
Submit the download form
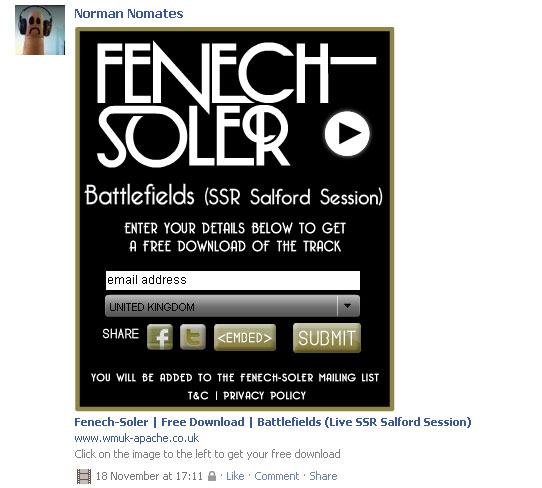pos(327,338)
